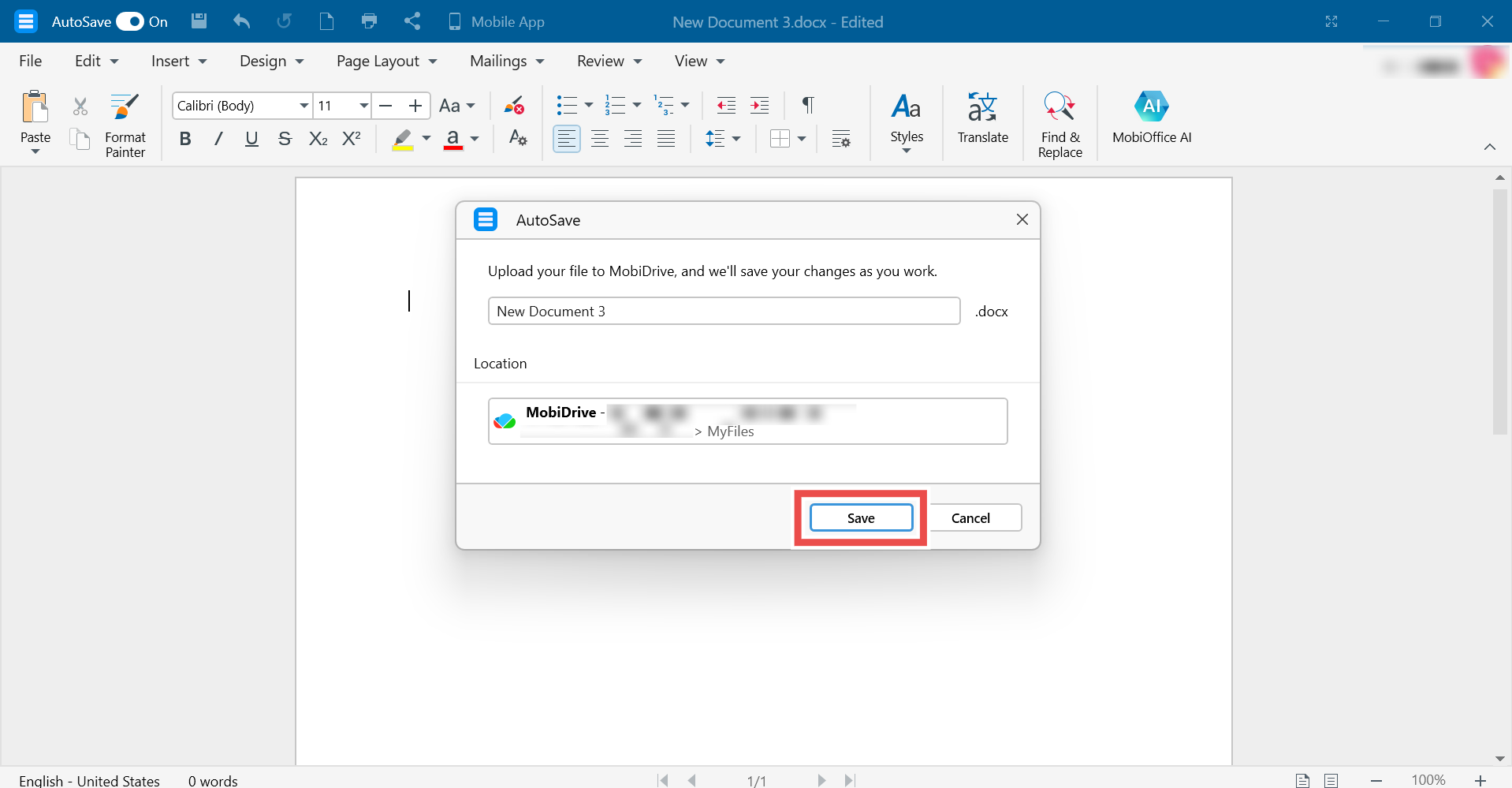The height and width of the screenshot is (788, 1512).
Task: Cut the selection with scissors icon
Action: click(80, 106)
